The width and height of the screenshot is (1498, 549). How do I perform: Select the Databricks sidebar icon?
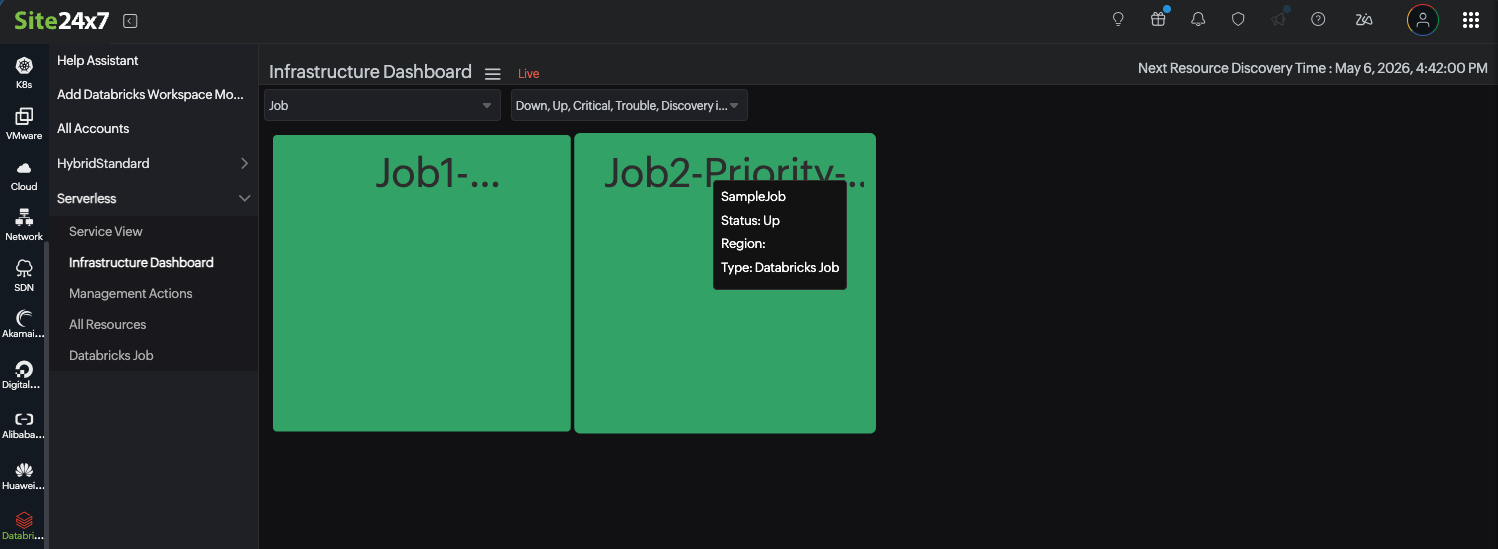point(24,527)
